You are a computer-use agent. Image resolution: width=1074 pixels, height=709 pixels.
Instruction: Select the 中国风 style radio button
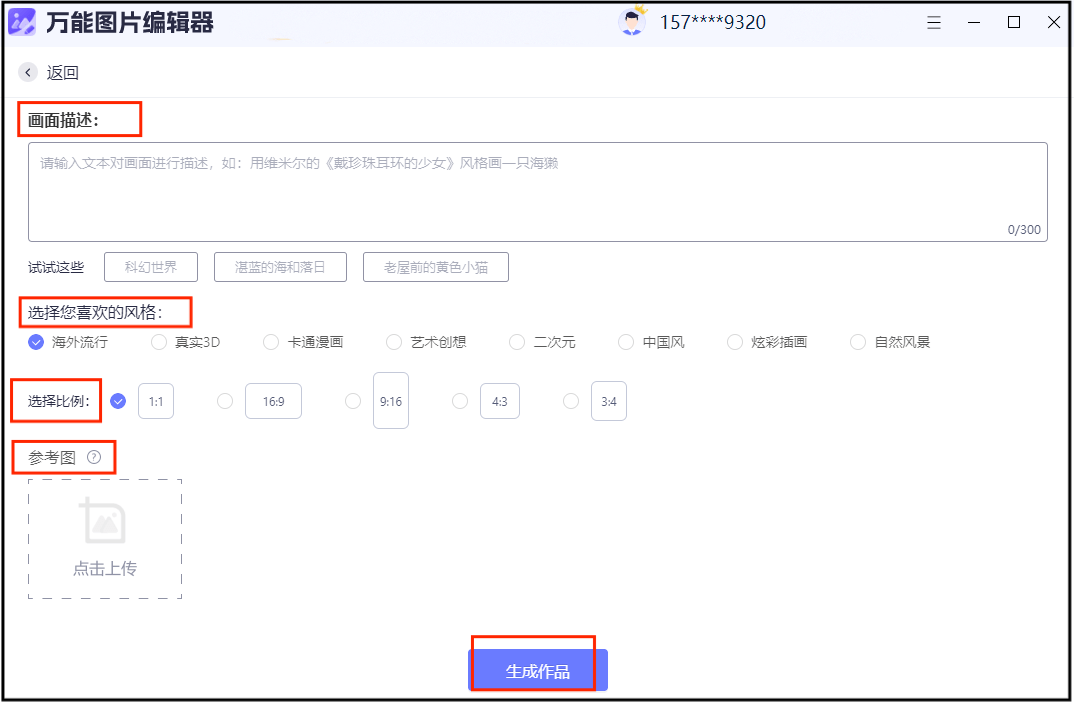coord(626,342)
